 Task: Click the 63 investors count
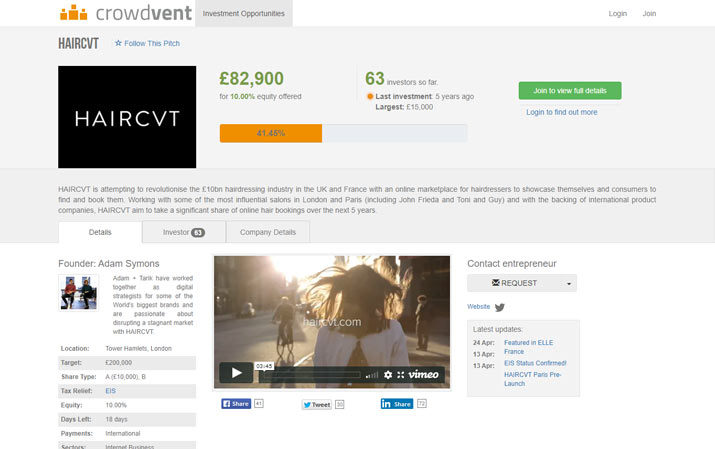point(374,78)
